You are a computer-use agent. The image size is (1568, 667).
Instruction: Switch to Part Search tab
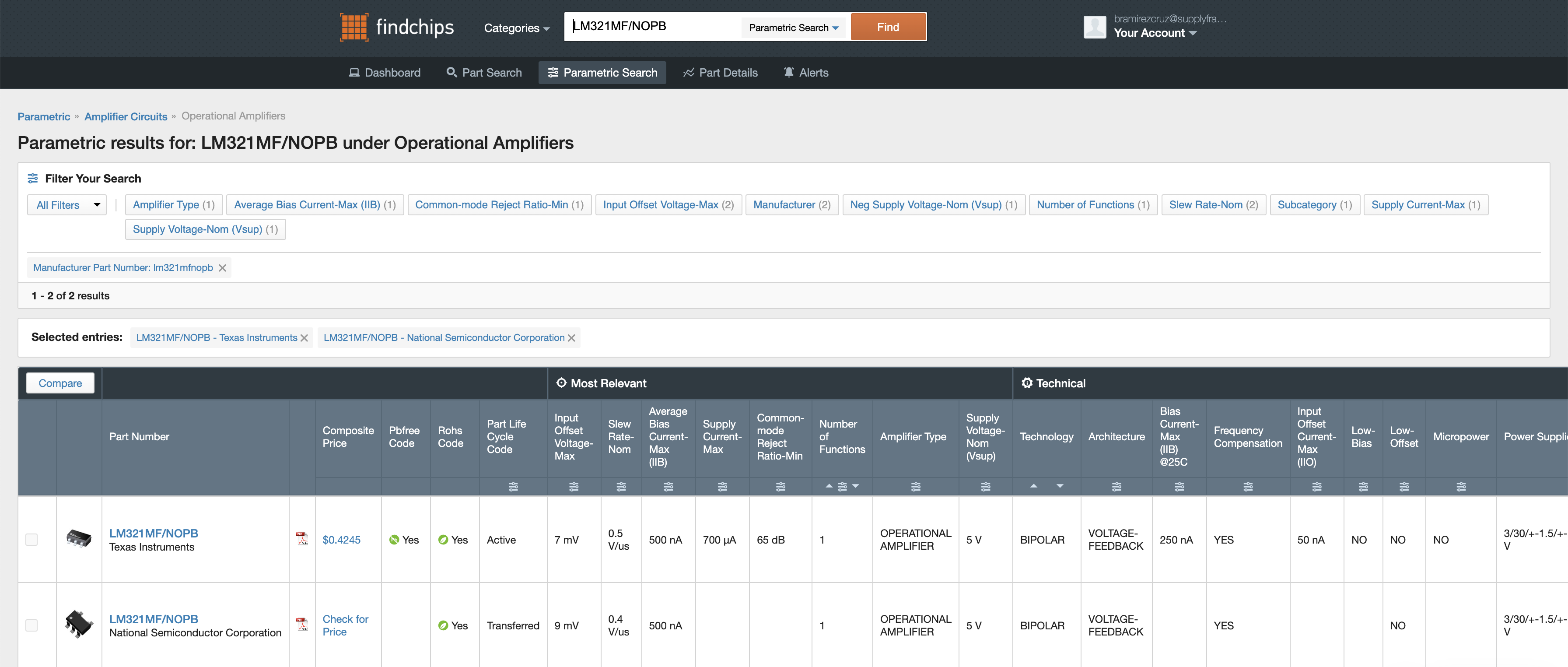pyautogui.click(x=484, y=73)
